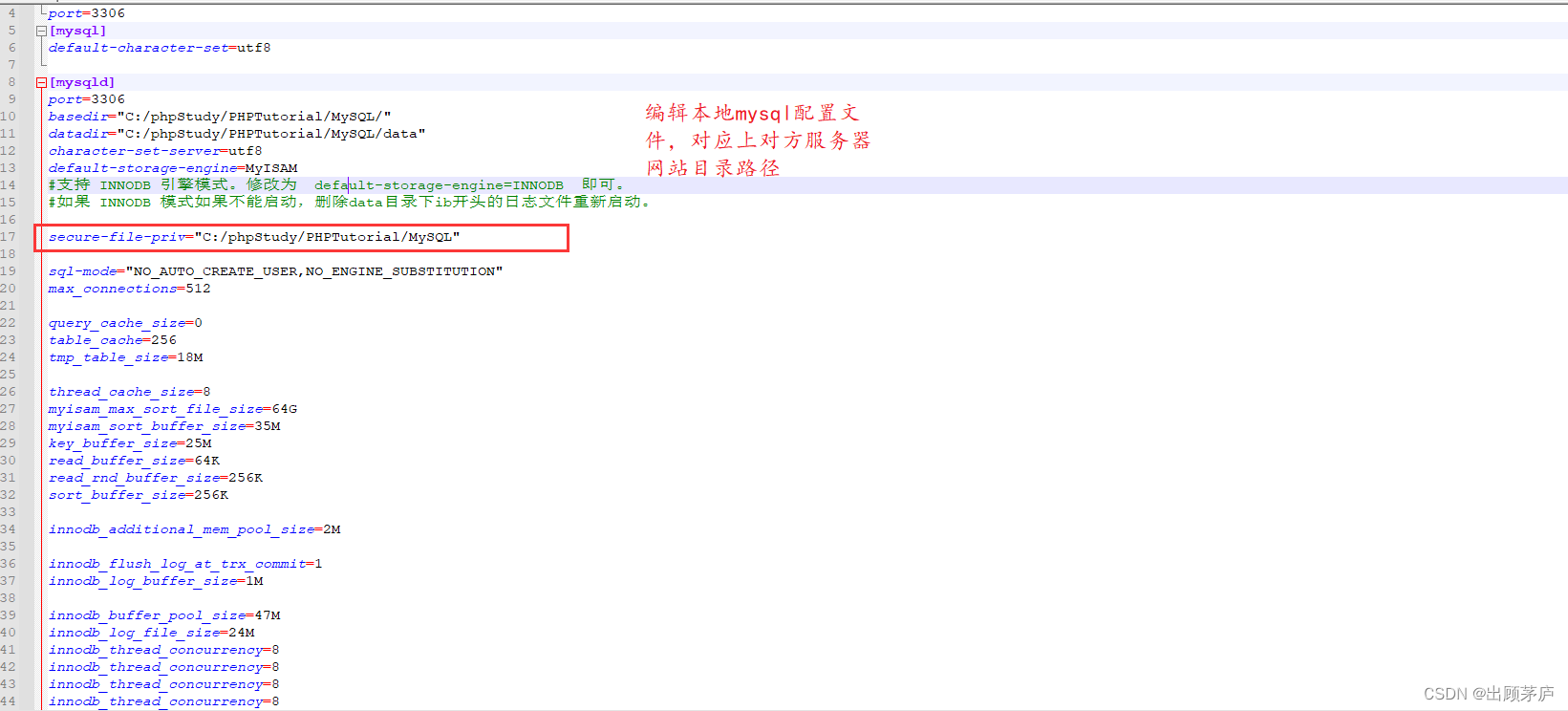The image size is (1568, 711).
Task: Click max_connections=512 line
Action: coord(130,289)
